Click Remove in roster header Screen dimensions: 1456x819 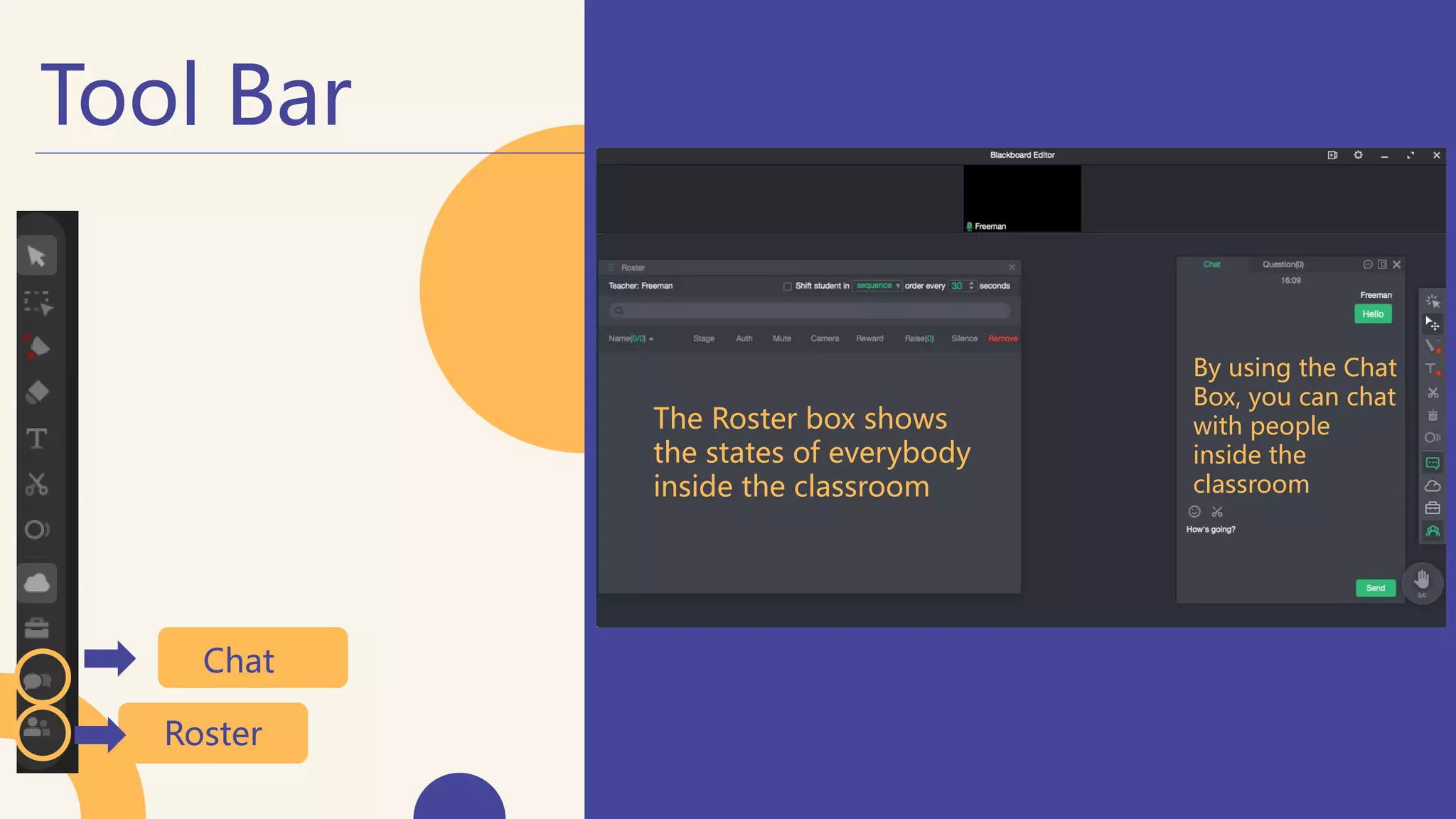[1002, 338]
